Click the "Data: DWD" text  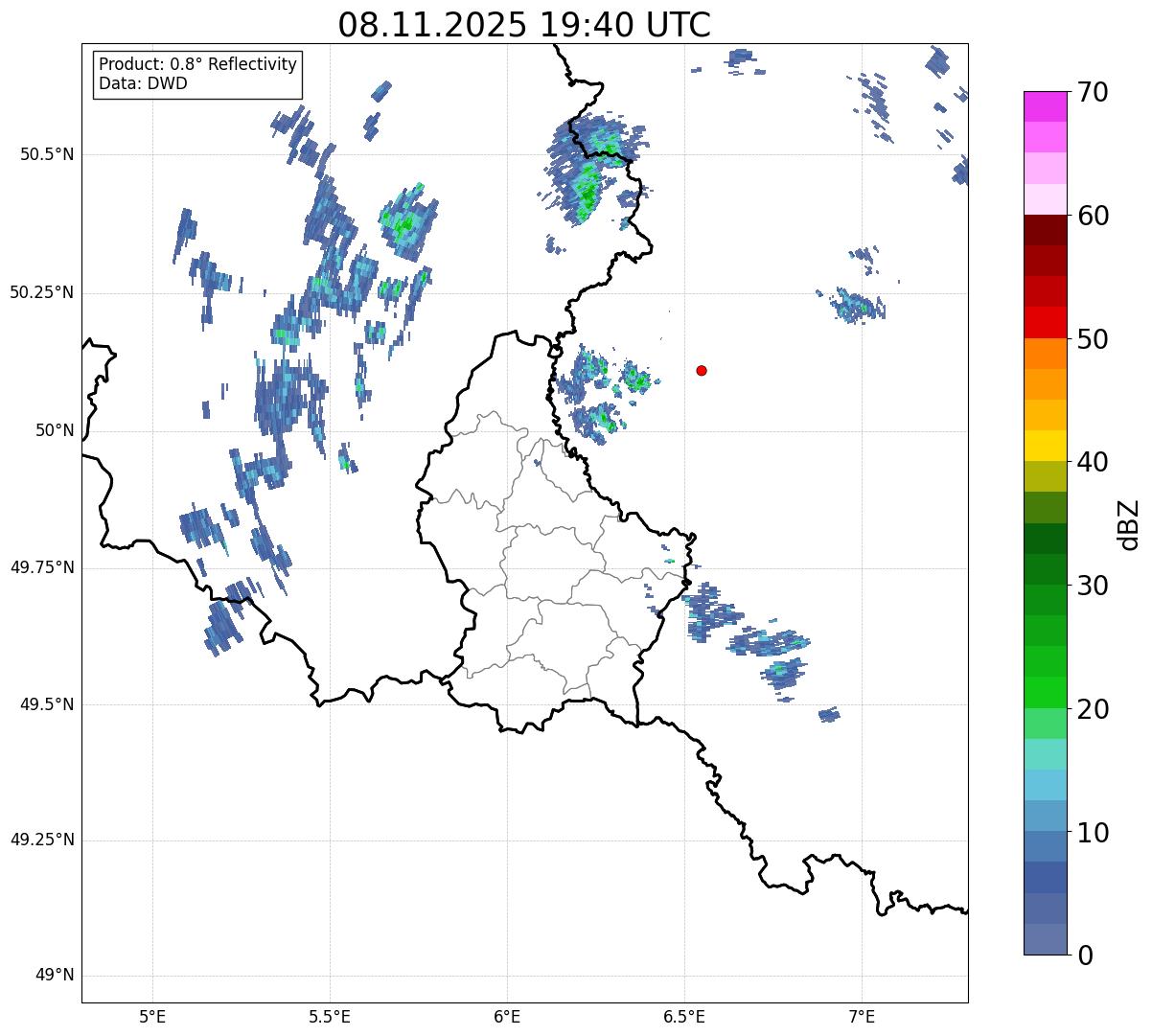pyautogui.click(x=143, y=83)
